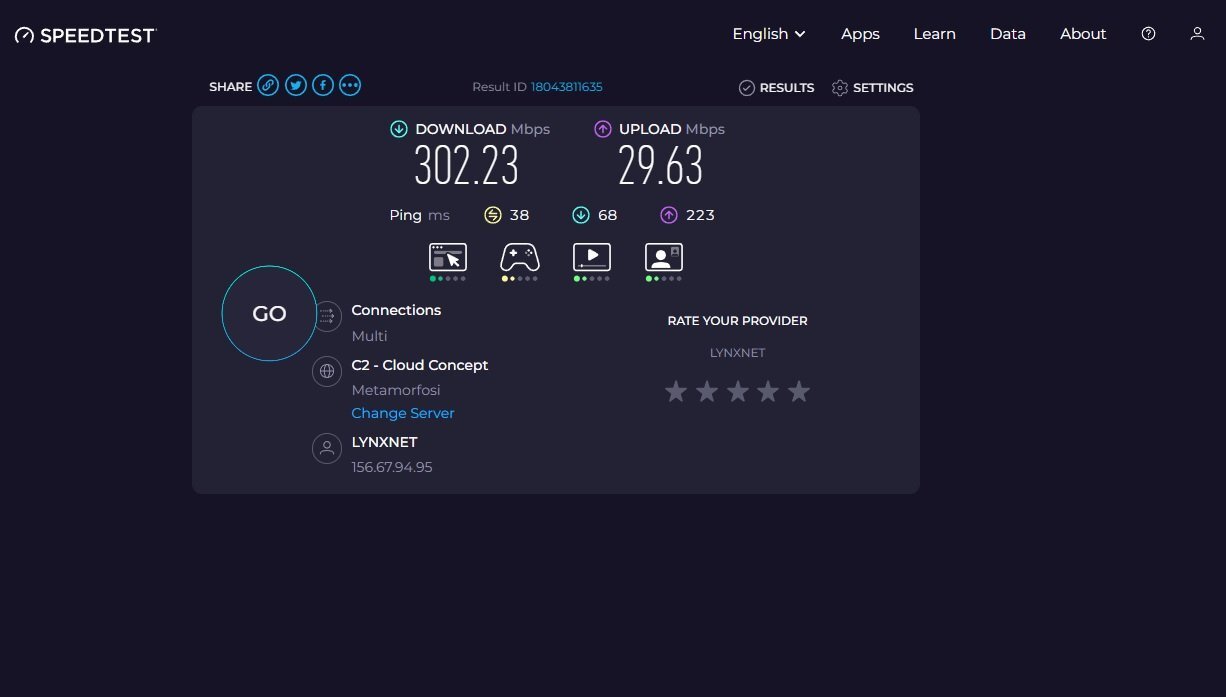Open the help question mark icon

(x=1148, y=34)
